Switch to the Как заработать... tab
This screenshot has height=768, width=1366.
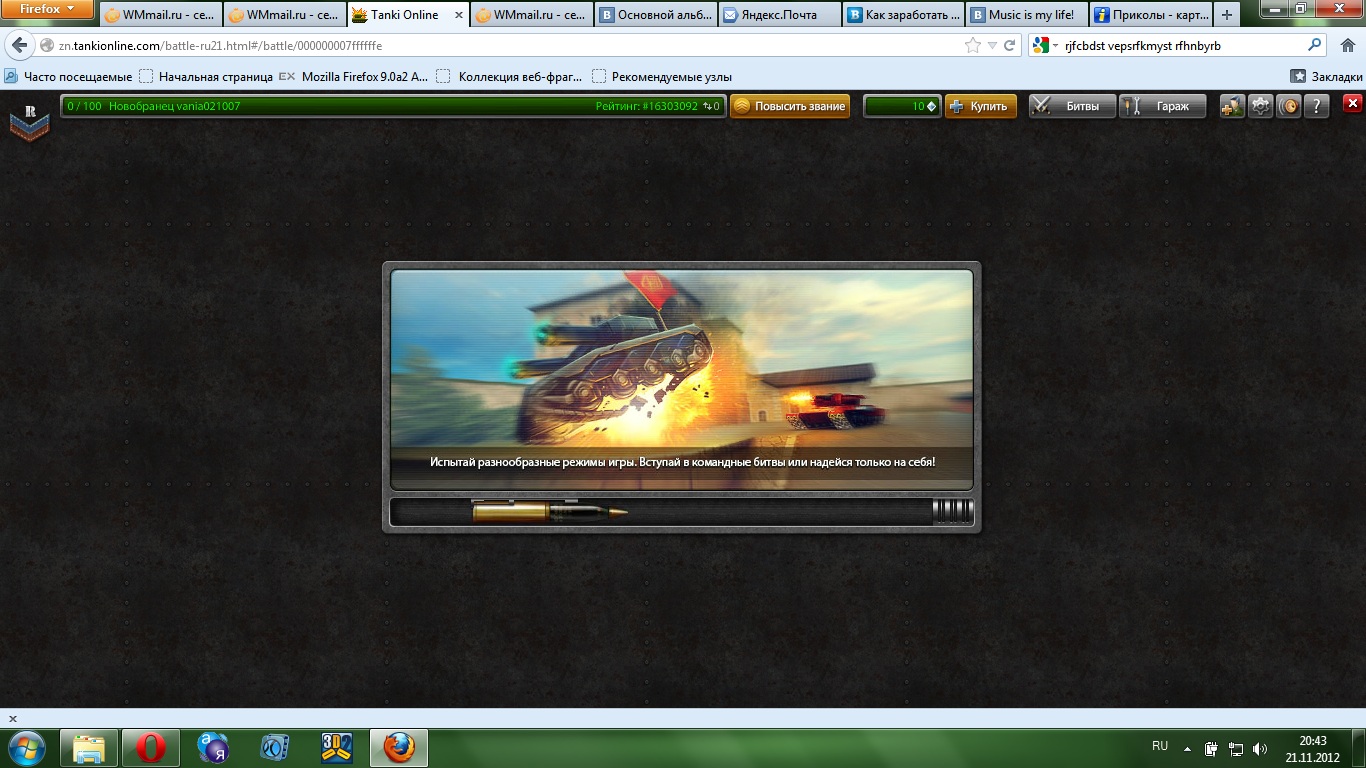point(903,15)
